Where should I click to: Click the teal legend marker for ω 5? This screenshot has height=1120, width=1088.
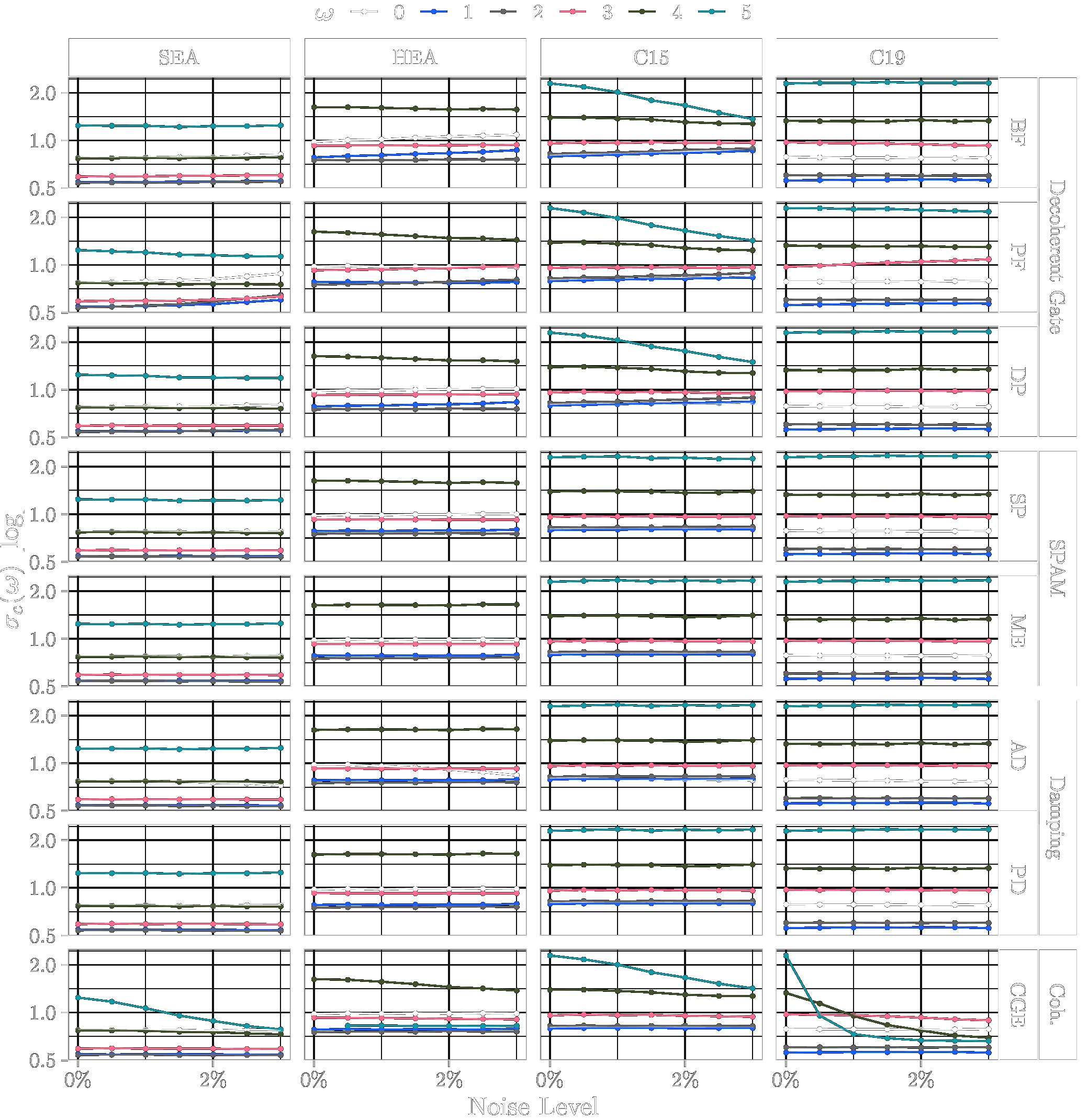point(712,12)
